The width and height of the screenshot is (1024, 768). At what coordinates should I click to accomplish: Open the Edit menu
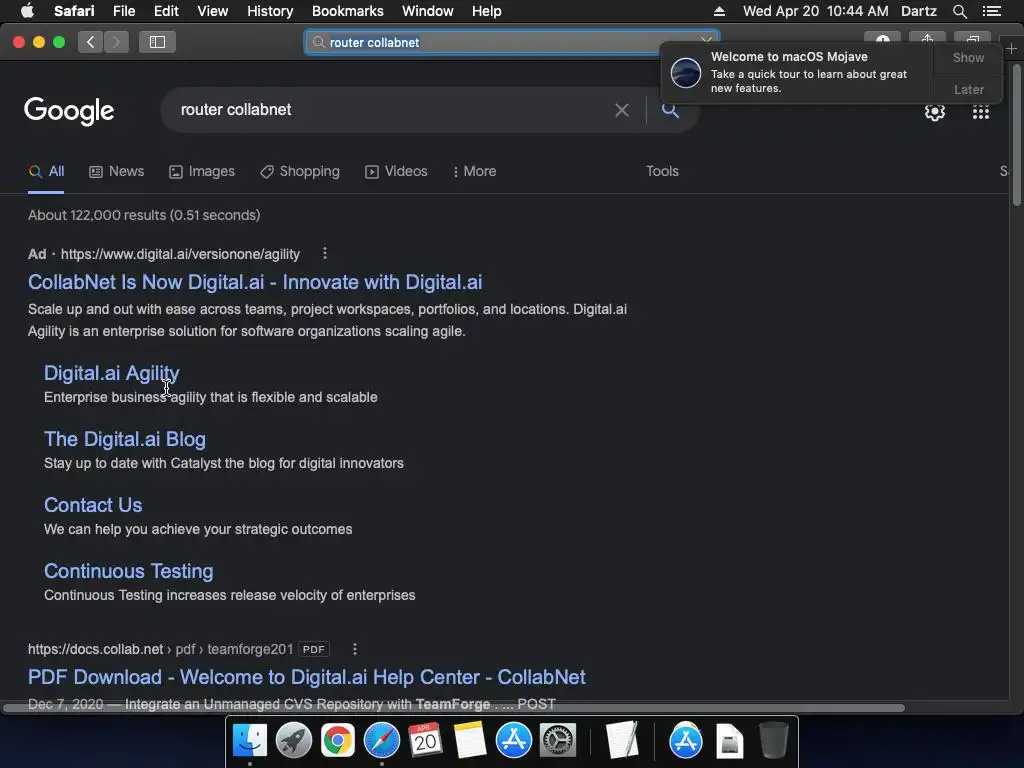pos(166,11)
